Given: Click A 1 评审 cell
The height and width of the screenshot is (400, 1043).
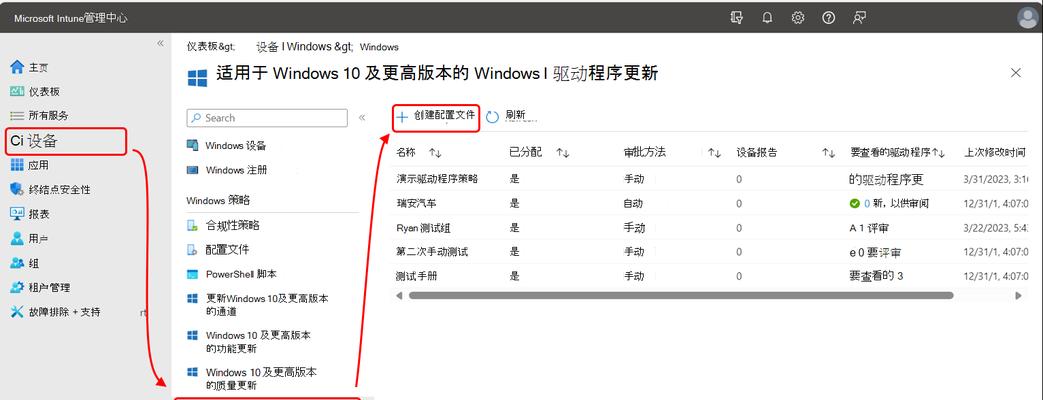Looking at the screenshot, I should click(869, 228).
